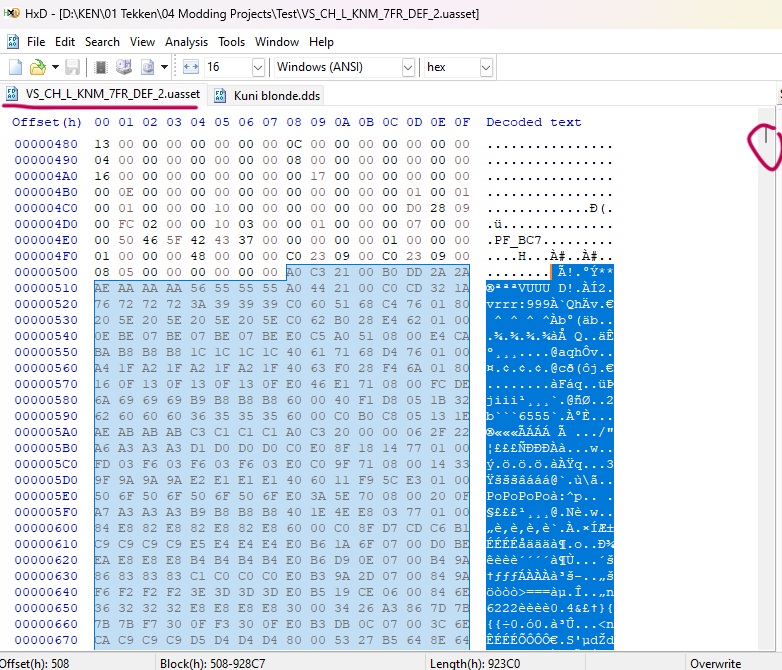Open the Window menu
Image resolution: width=782 pixels, height=670 pixels.
277,42
